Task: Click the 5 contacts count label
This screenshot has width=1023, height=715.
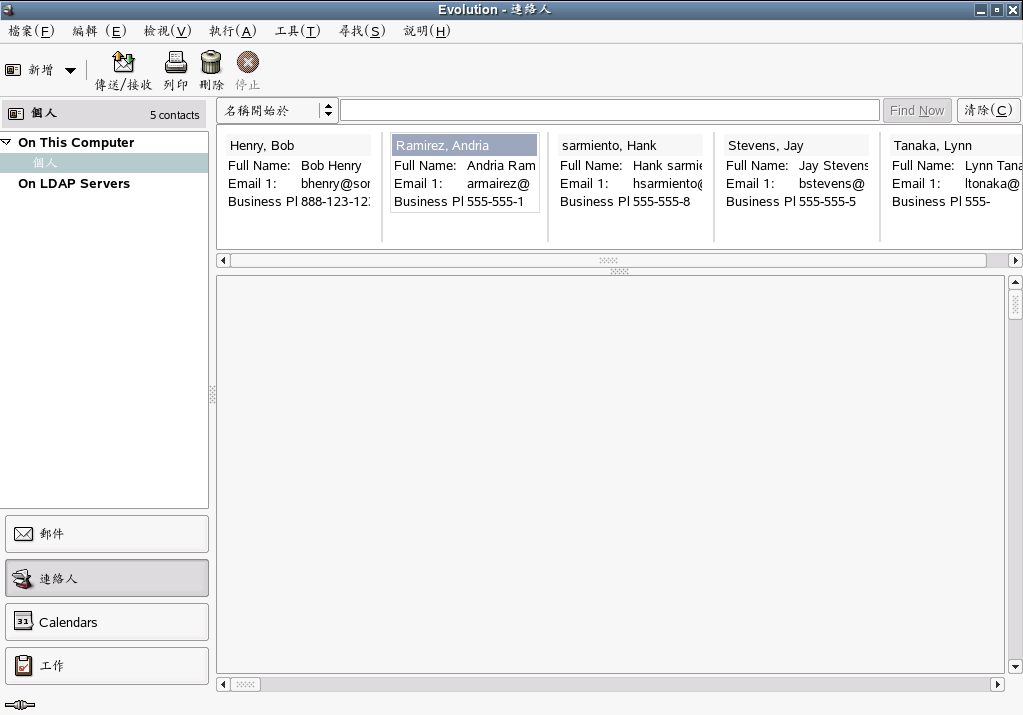Action: click(x=174, y=115)
